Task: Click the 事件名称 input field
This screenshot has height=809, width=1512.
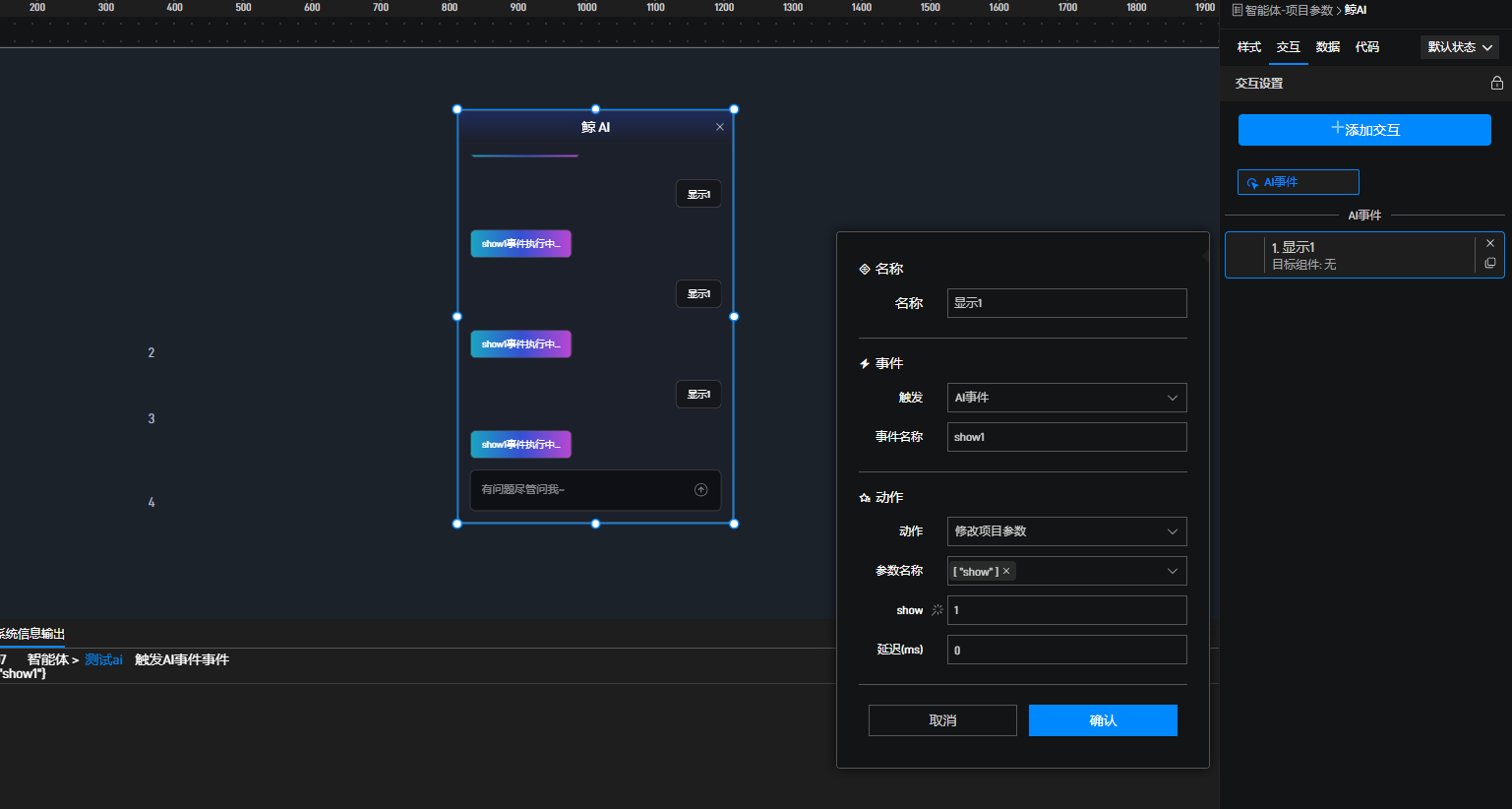Action: tap(1066, 437)
